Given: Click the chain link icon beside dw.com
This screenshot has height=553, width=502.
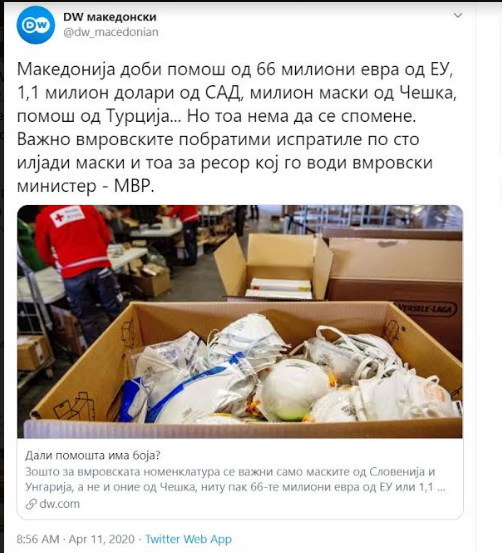Looking at the screenshot, I should point(31,504).
